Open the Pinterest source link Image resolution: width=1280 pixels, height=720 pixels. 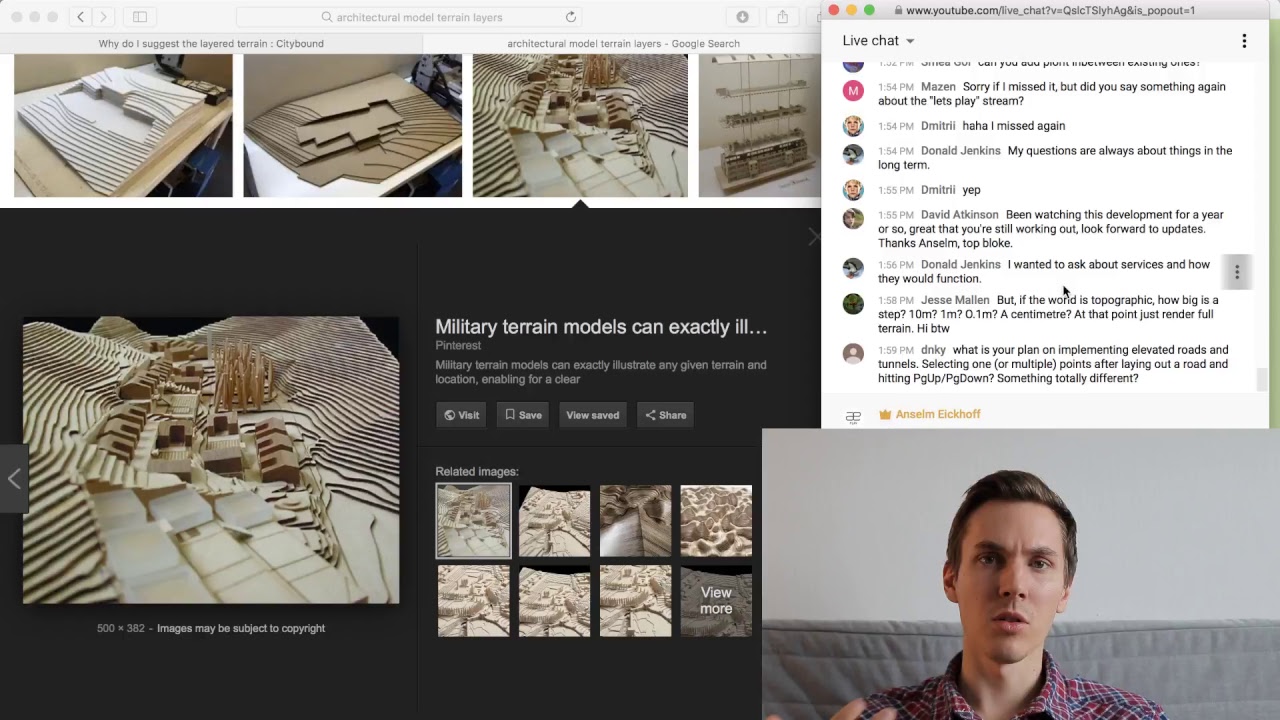pos(458,345)
